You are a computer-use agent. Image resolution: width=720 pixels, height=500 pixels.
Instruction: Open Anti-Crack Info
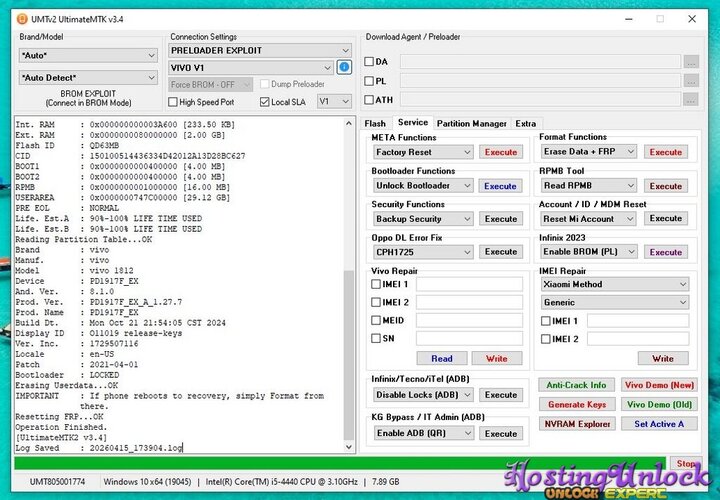point(576,385)
